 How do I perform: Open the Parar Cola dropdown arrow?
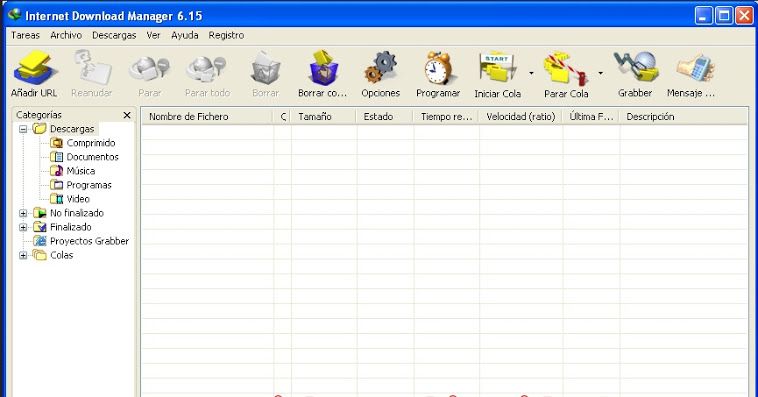[600, 74]
